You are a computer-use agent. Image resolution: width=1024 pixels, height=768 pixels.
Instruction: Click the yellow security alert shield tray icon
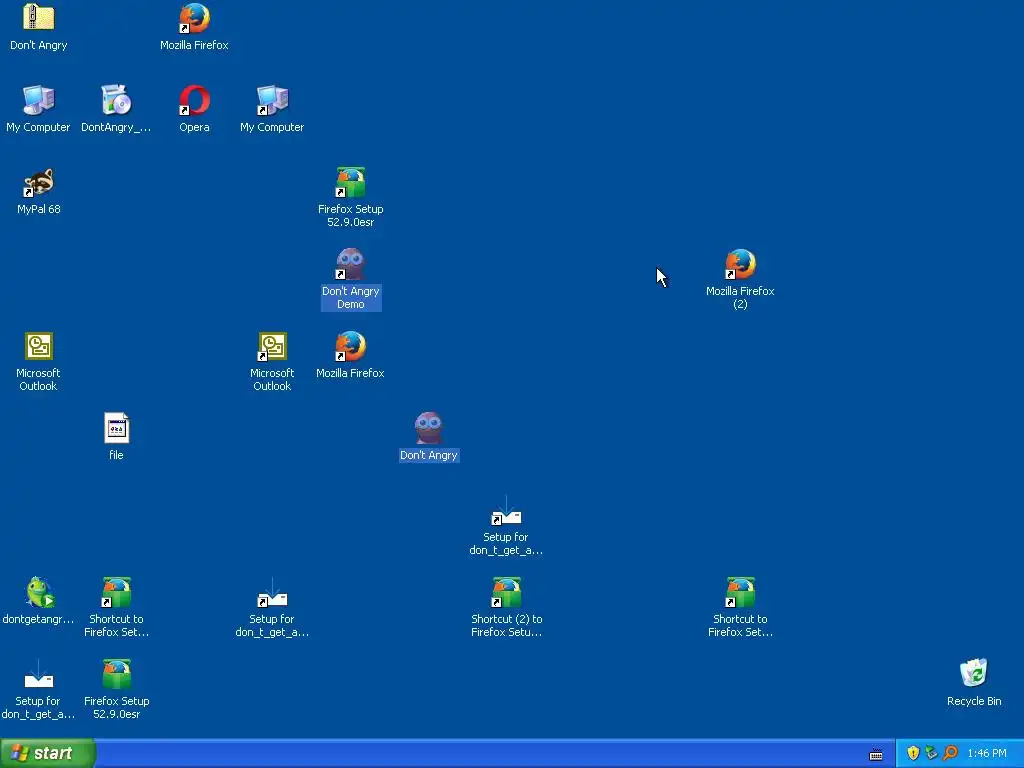(x=913, y=753)
